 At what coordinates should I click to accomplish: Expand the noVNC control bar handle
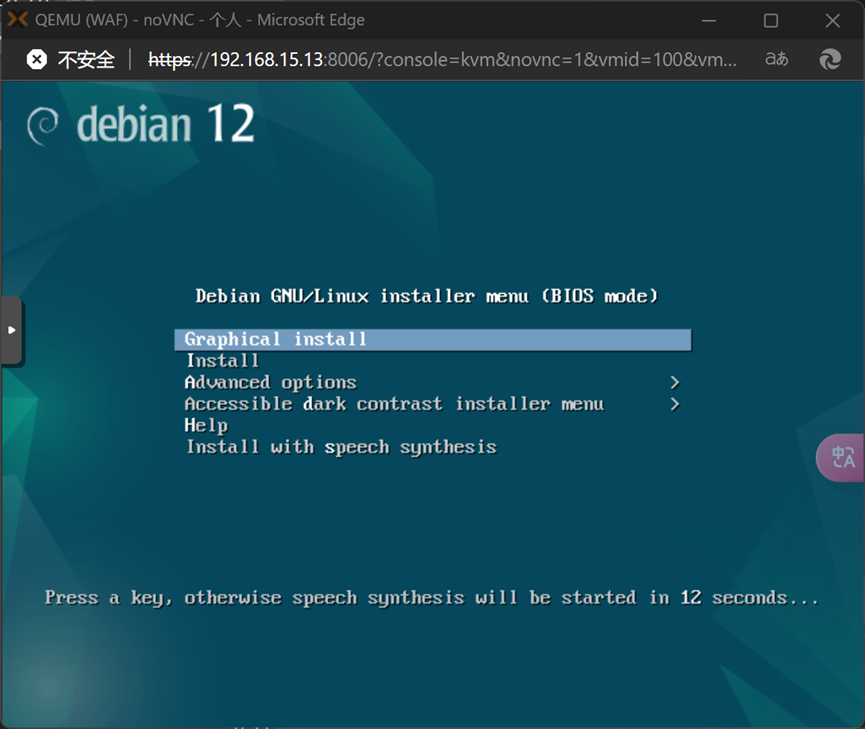point(11,331)
